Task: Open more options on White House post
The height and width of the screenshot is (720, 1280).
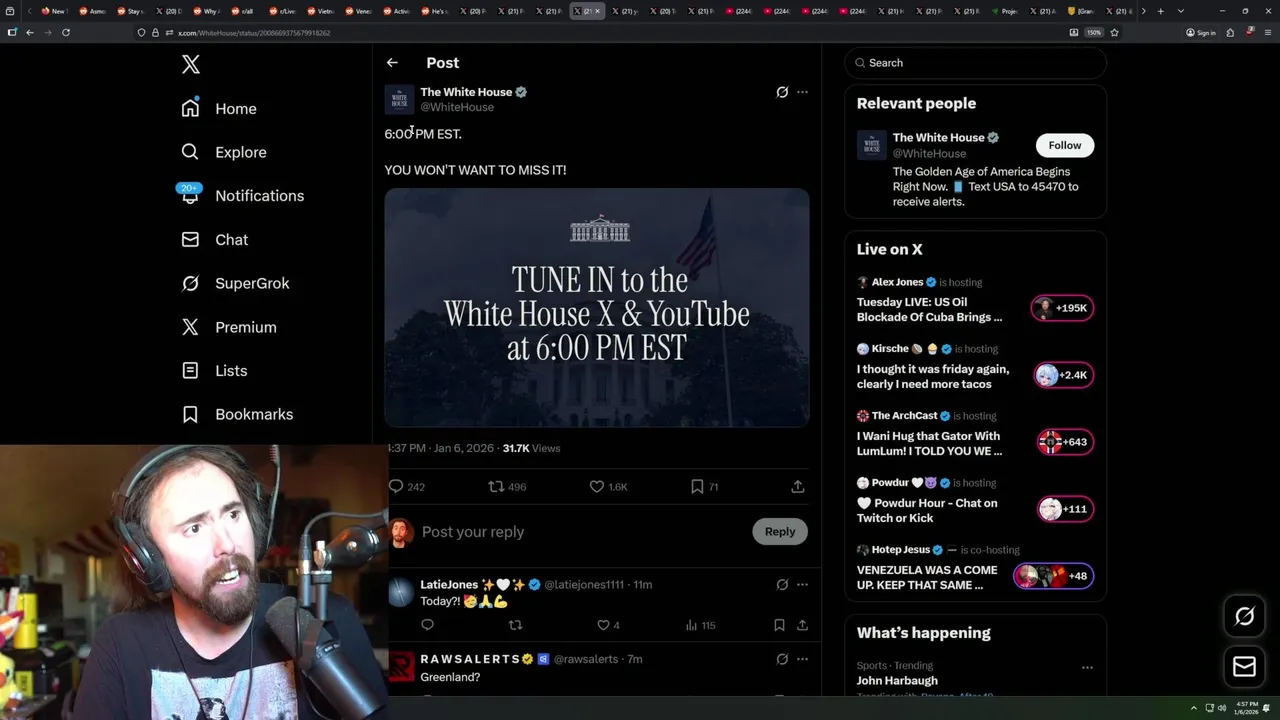Action: click(x=802, y=92)
